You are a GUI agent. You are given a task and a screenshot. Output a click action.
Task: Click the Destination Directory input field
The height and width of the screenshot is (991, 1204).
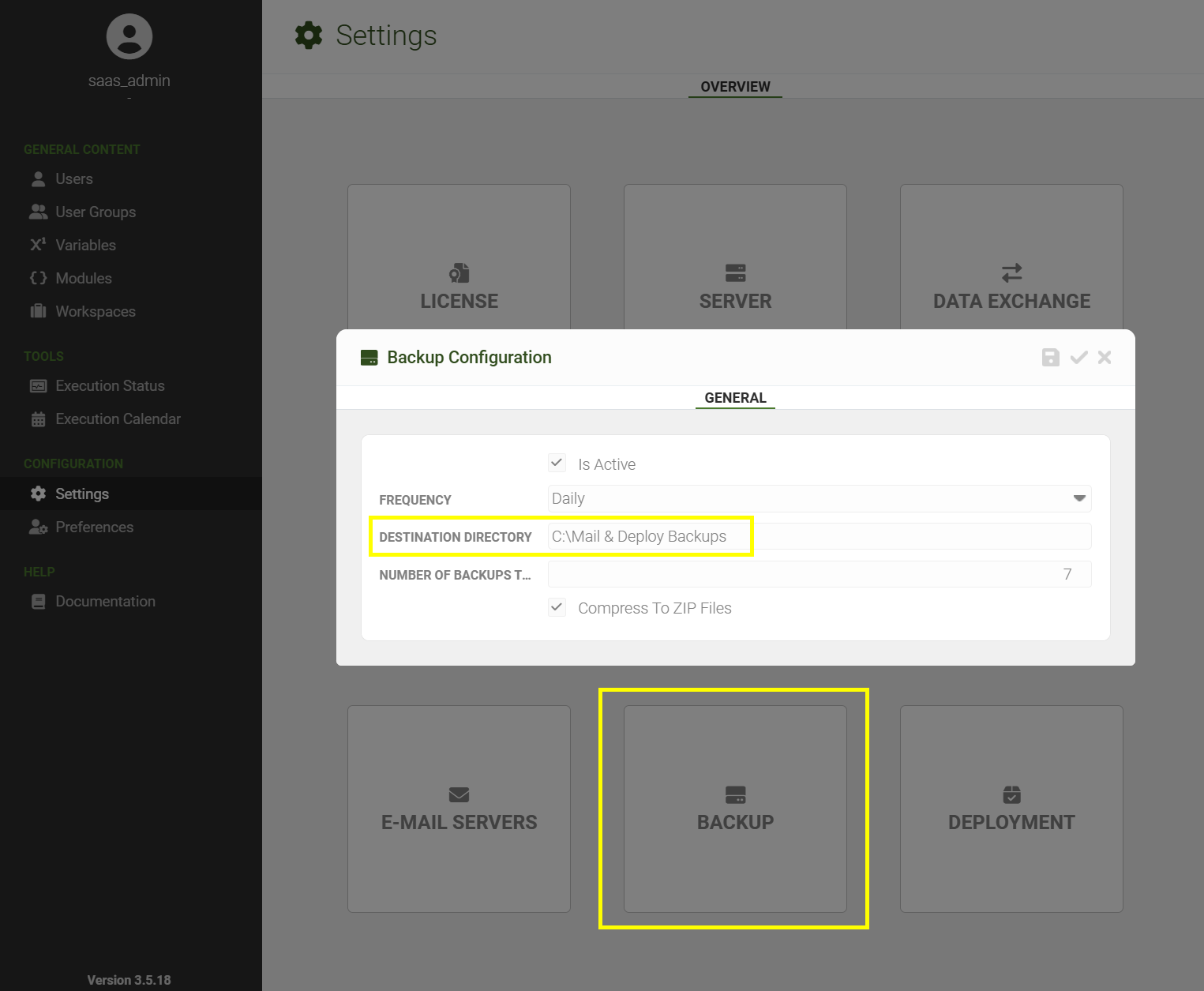coord(820,536)
